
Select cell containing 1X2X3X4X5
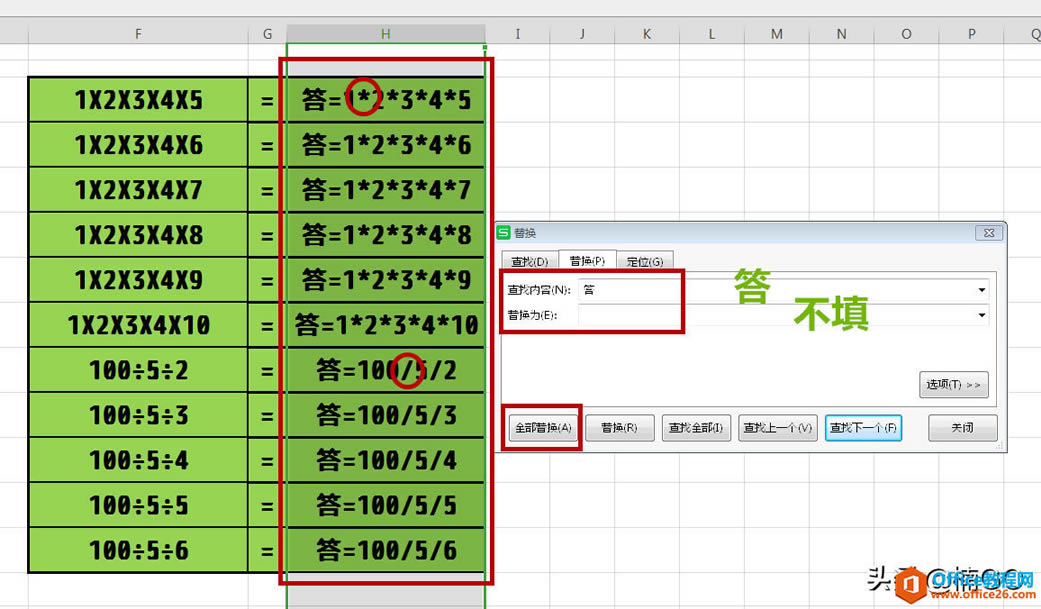138,100
